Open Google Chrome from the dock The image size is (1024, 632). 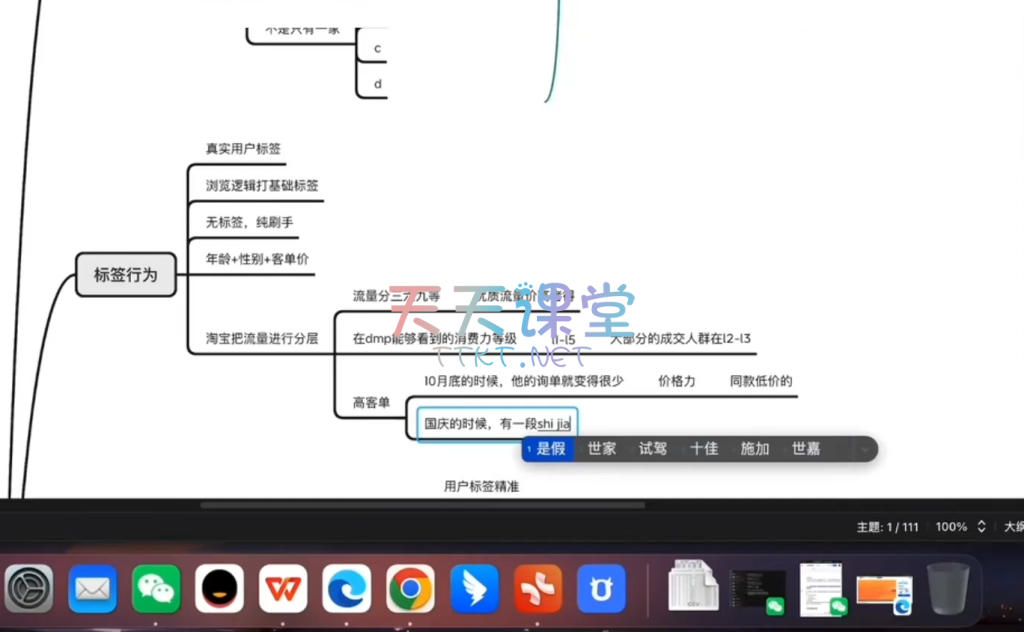coord(410,588)
